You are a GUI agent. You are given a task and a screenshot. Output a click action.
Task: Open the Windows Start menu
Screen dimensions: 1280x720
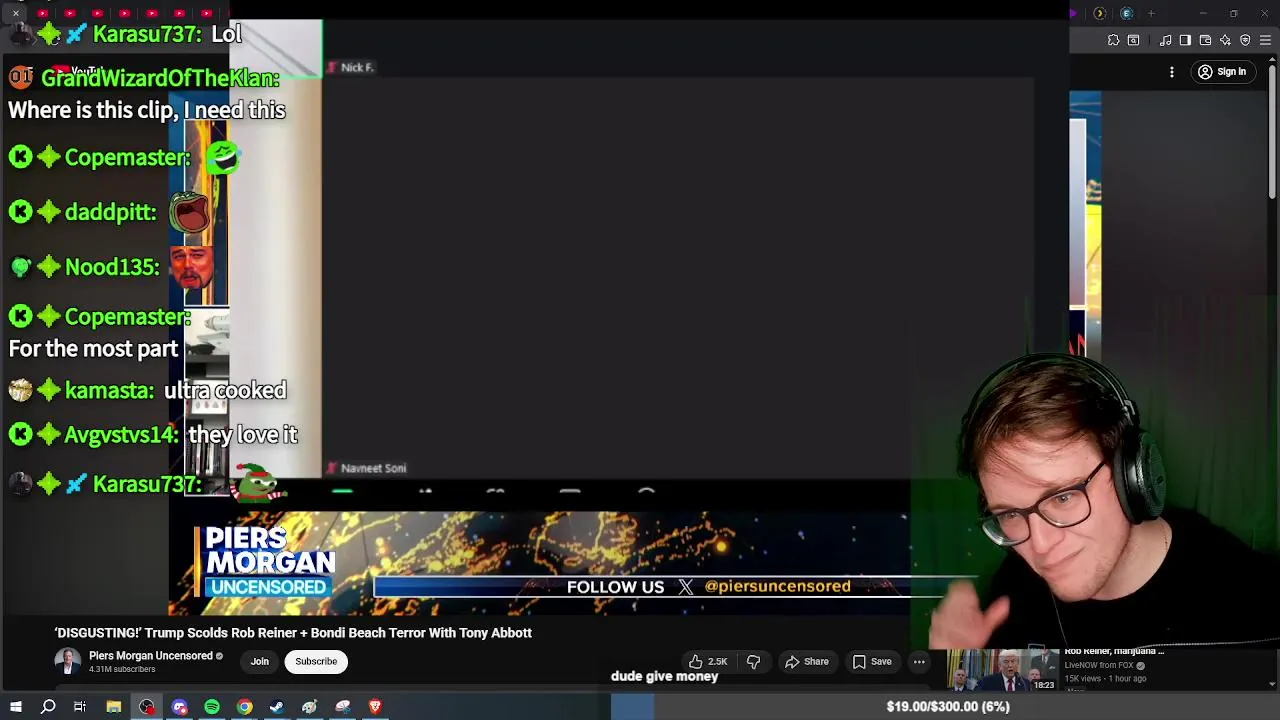[15, 707]
